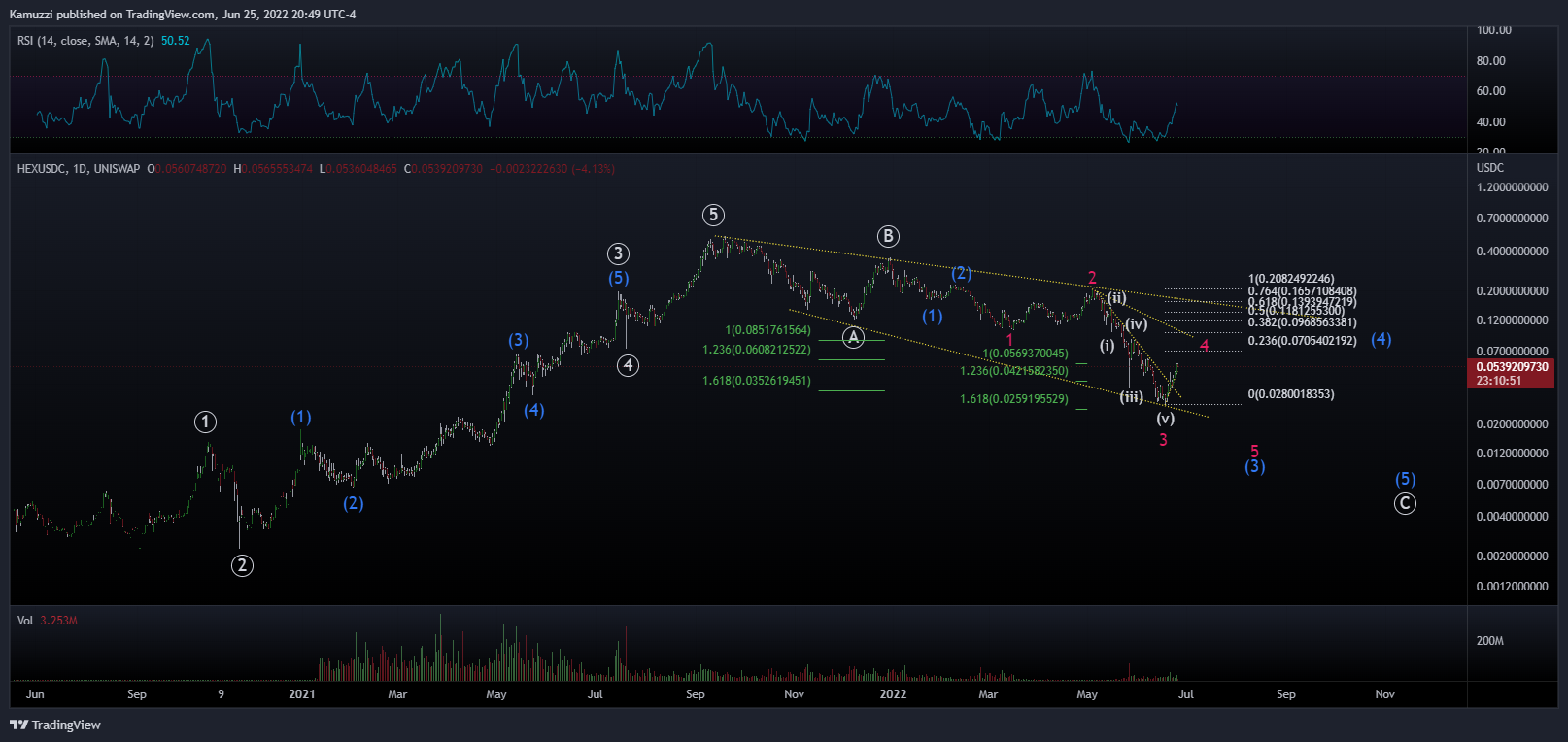Select the circled 4 wave label

click(x=628, y=365)
